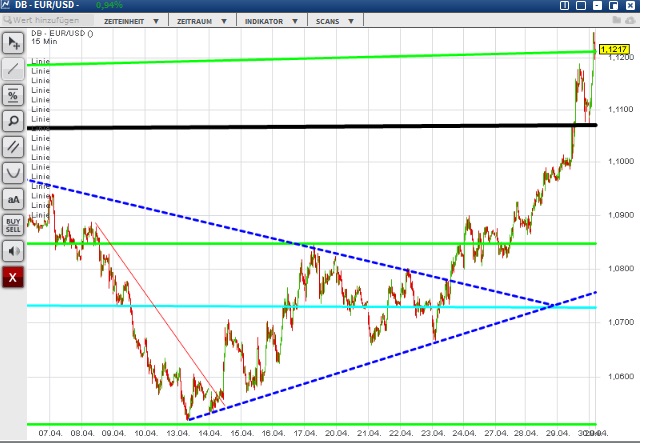The width and height of the screenshot is (669, 443).
Task: Click the 07.04. date axis label
Action: coord(50,433)
